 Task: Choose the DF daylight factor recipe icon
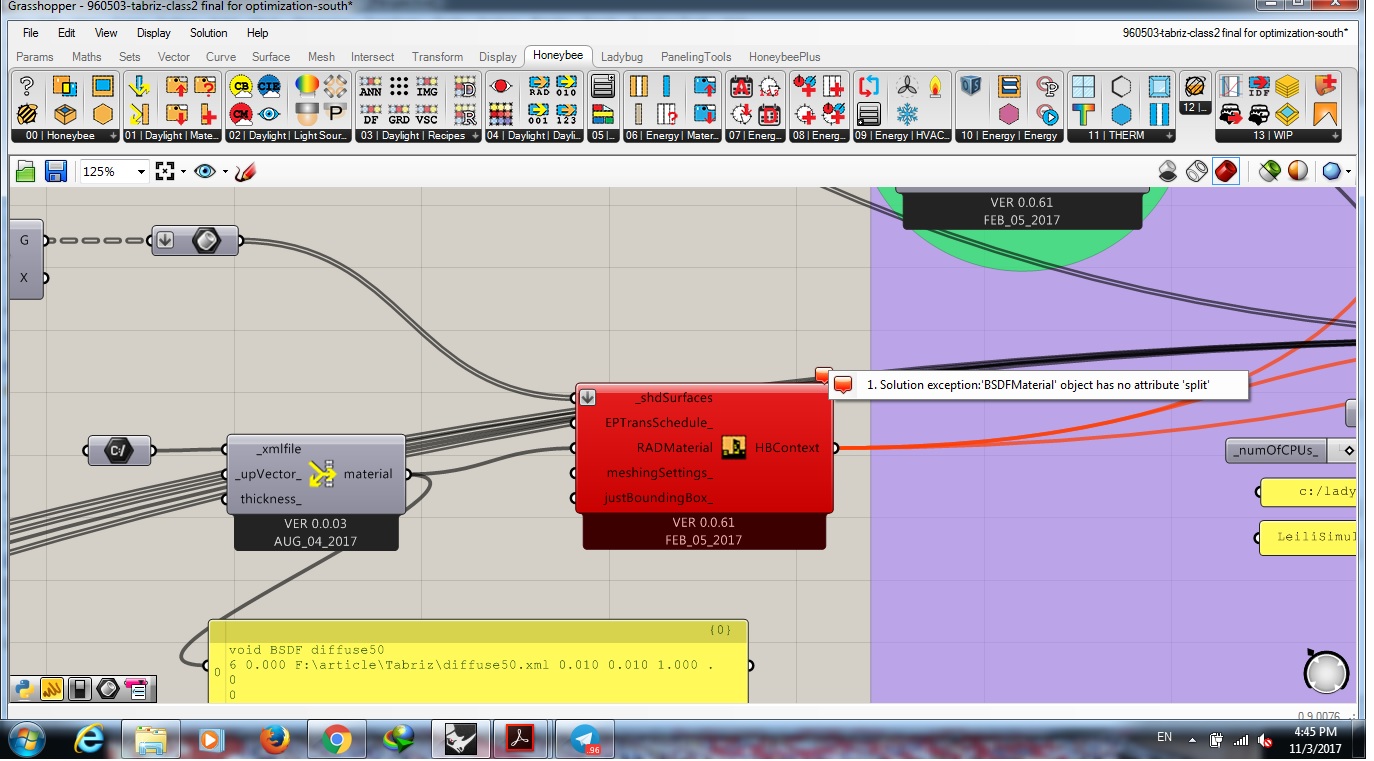[370, 113]
